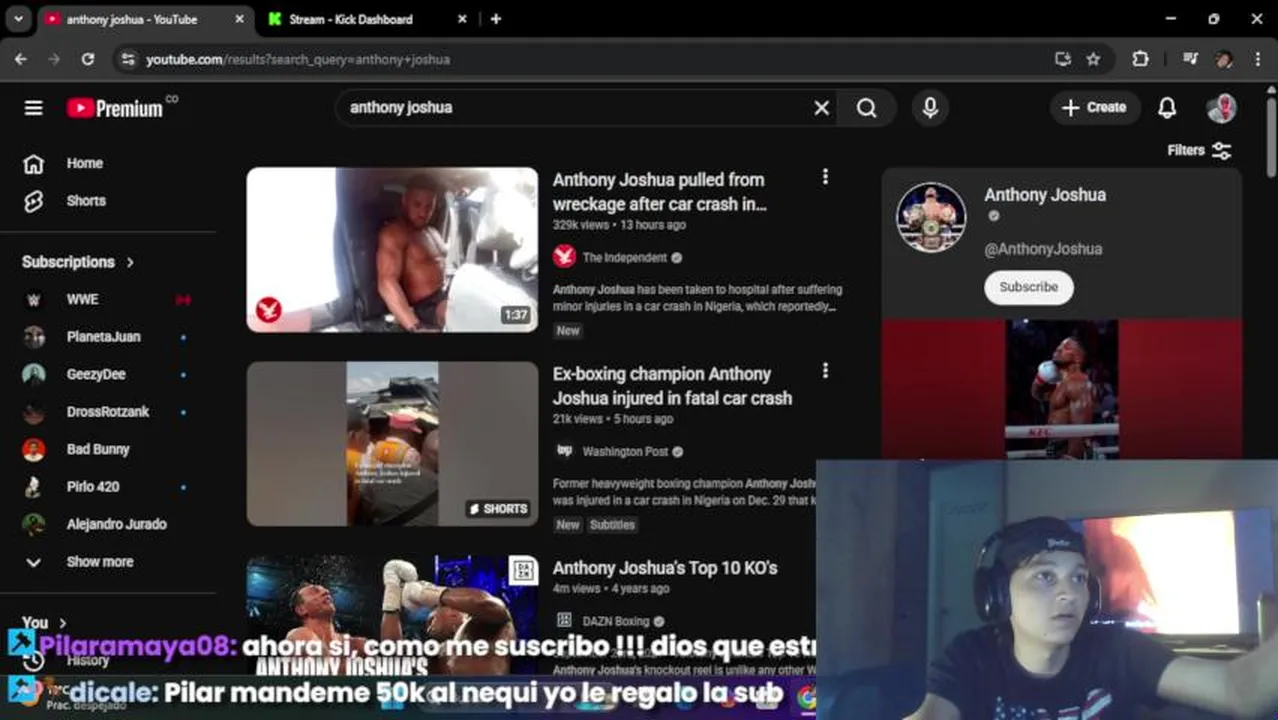Viewport: 1278px width, 720px height.
Task: Clear the search box with the X
Action: tap(821, 108)
